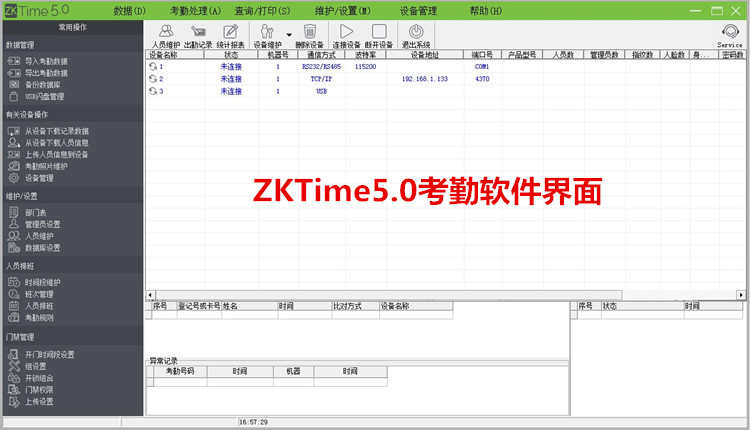Viewport: 750px width, 430px height.
Task: Open 考勤规则 in sidebar
Action: [x=31, y=318]
